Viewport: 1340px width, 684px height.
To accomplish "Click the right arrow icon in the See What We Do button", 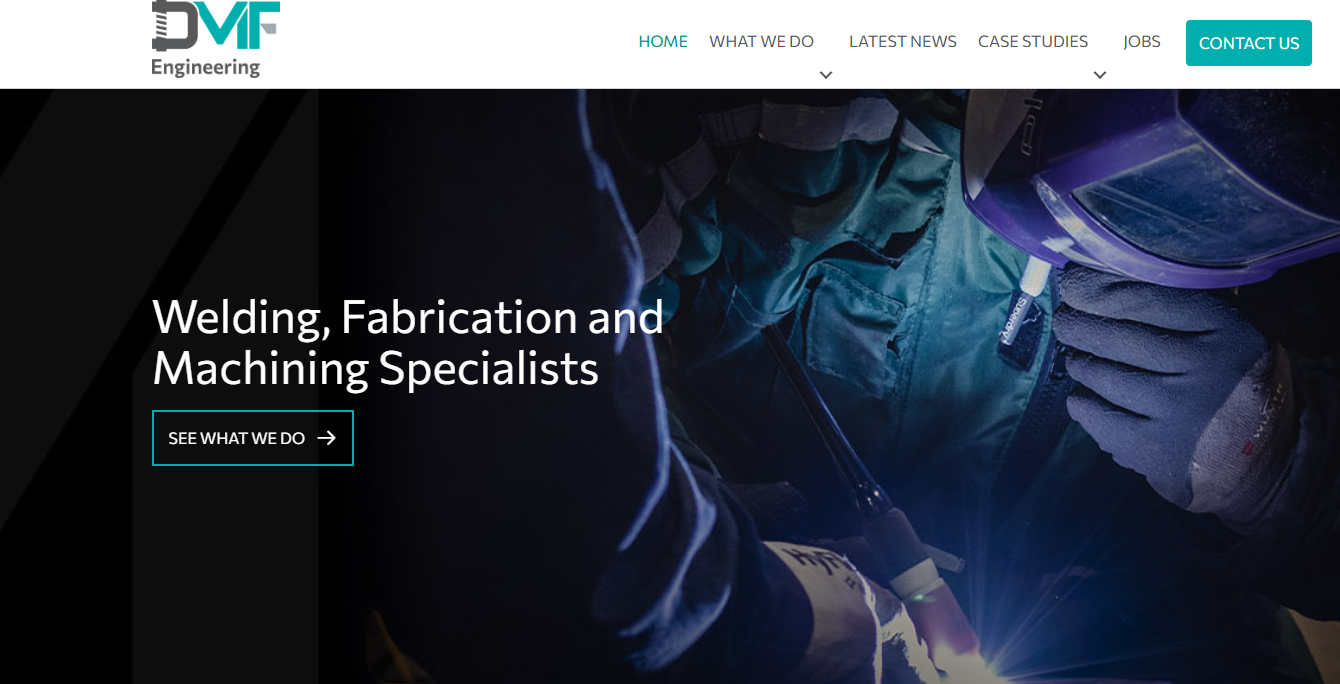I will pyautogui.click(x=326, y=438).
